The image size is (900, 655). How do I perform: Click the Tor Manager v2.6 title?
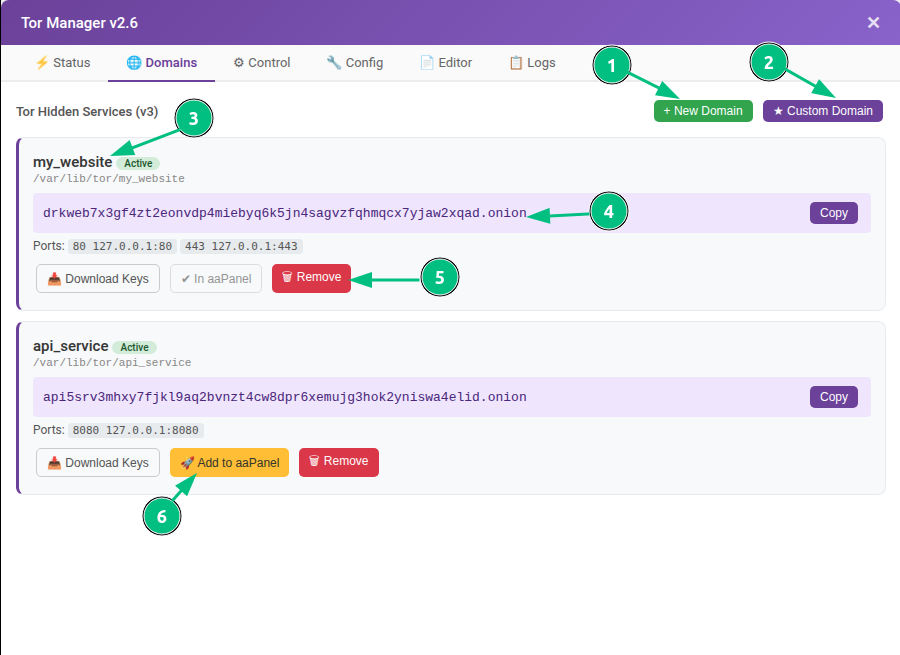pos(79,23)
